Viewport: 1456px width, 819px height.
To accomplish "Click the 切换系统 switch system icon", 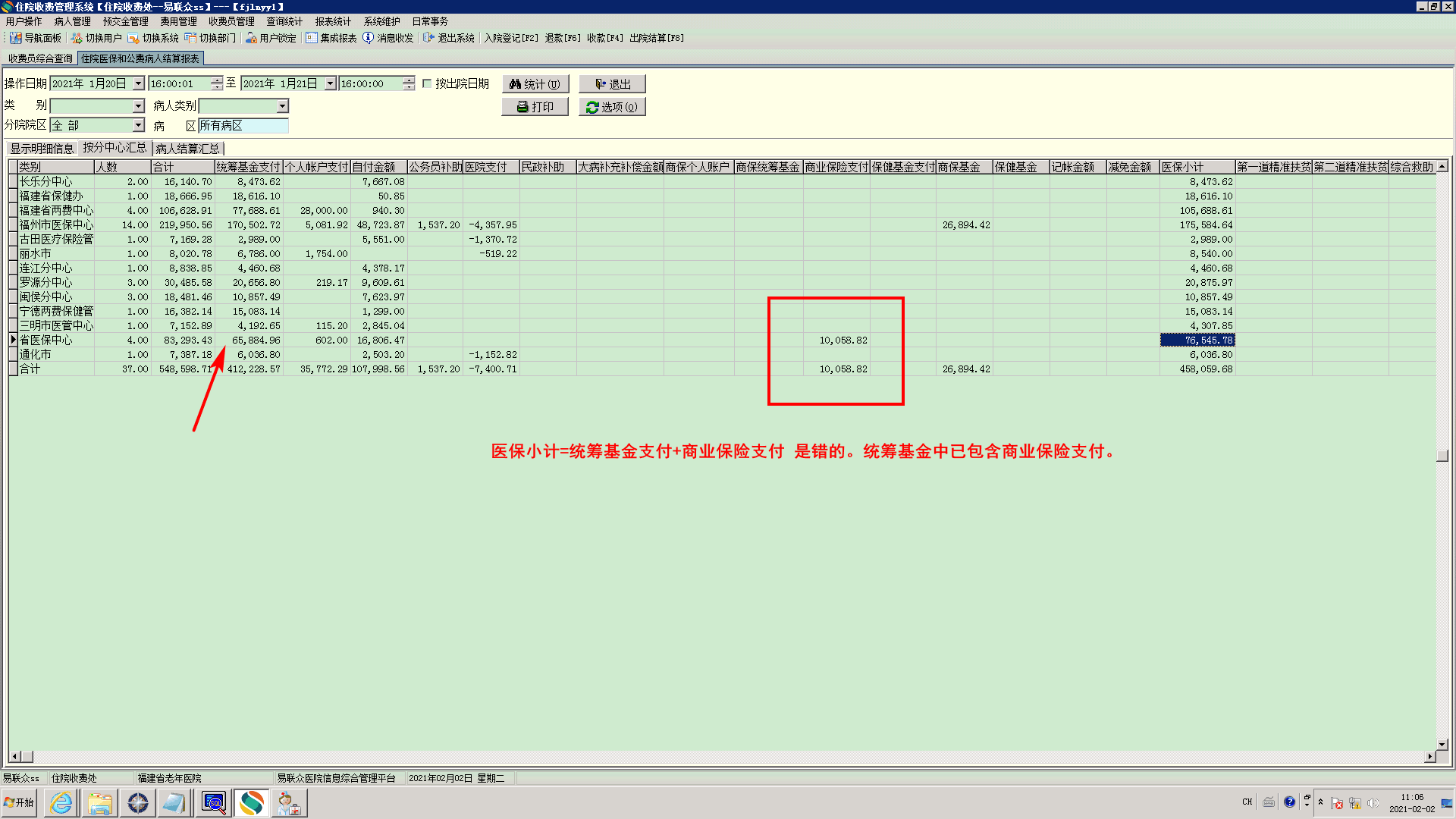I will point(133,38).
